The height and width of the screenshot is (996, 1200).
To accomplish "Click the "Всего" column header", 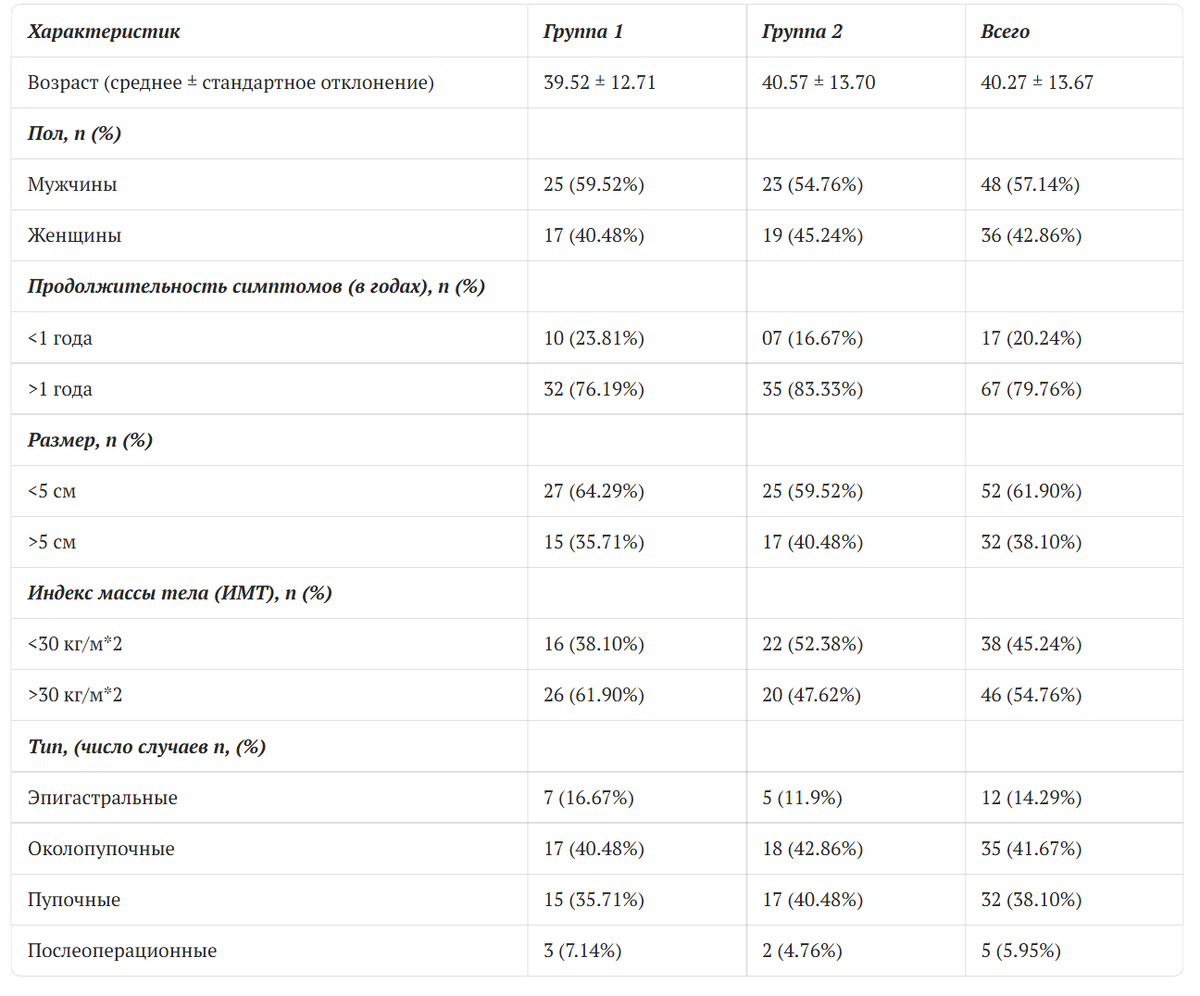I will pyautogui.click(x=1005, y=32).
